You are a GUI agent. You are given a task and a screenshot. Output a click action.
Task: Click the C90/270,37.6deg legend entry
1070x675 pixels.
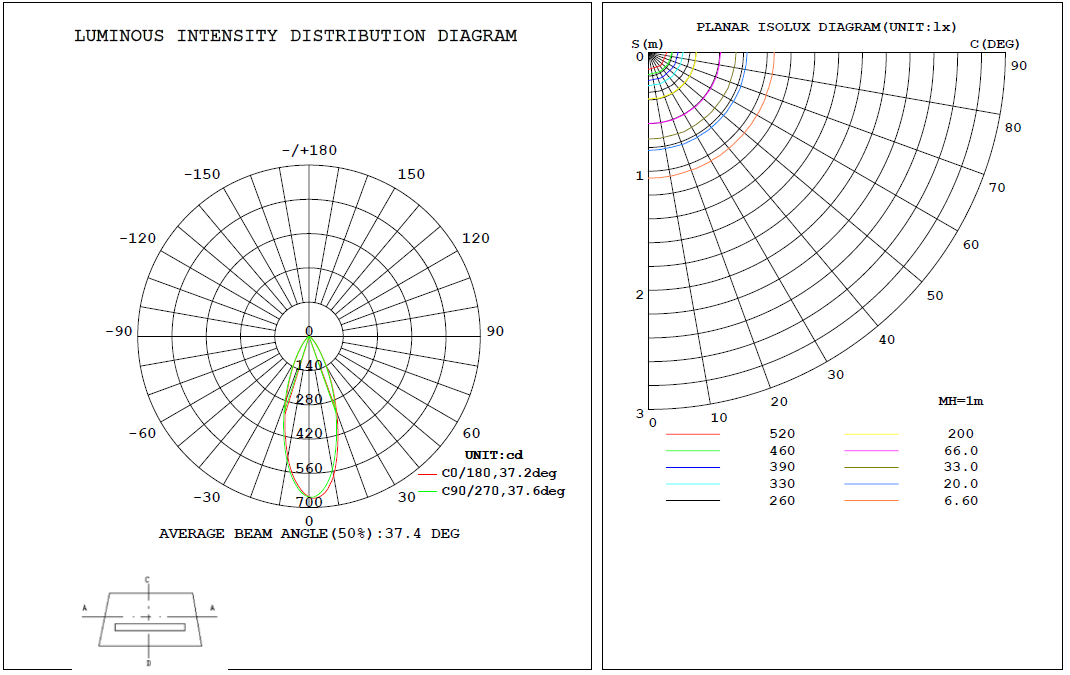492,491
